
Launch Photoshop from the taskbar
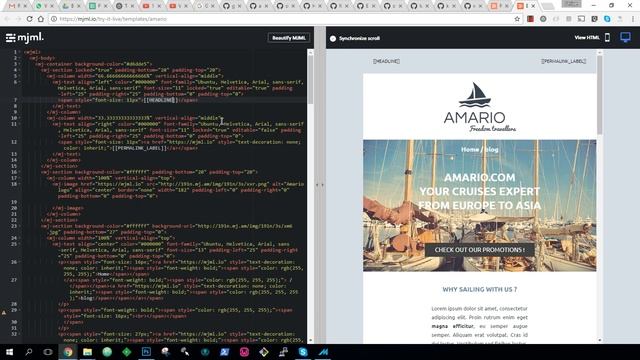(146, 352)
